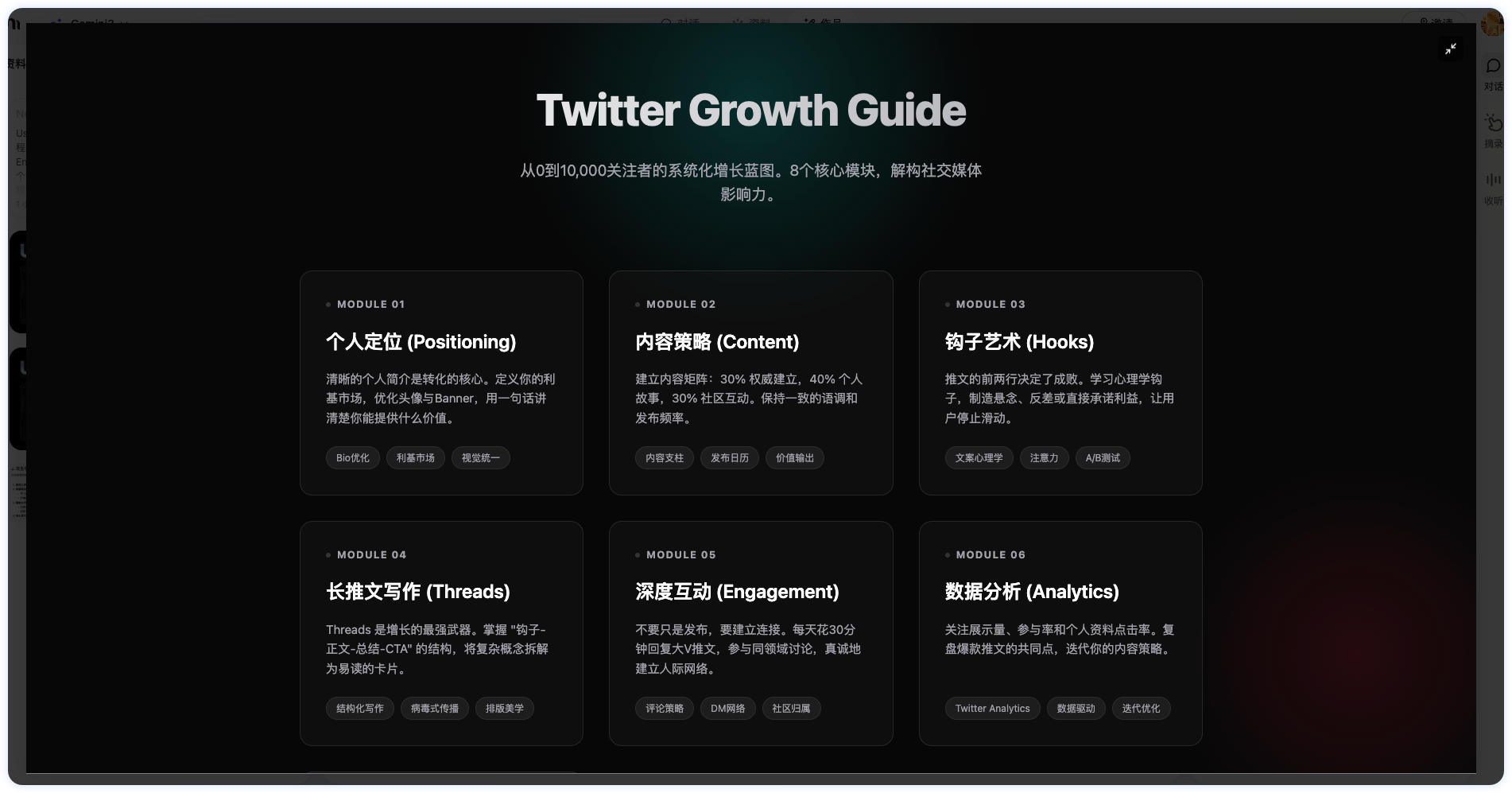Choose the A/B测试 tag

(x=1103, y=458)
